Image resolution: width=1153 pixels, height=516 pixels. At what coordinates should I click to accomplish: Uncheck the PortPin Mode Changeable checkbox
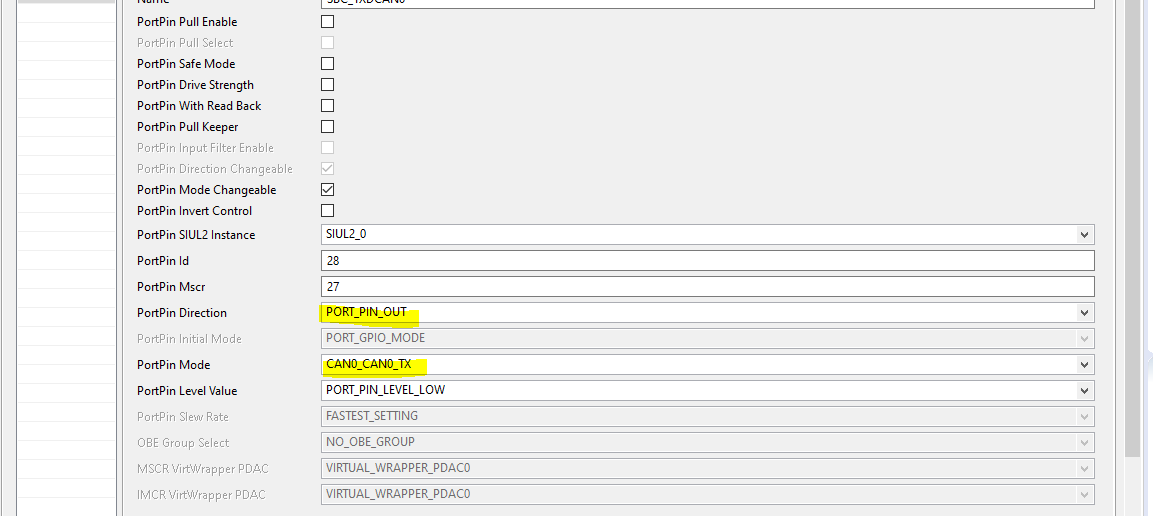327,190
